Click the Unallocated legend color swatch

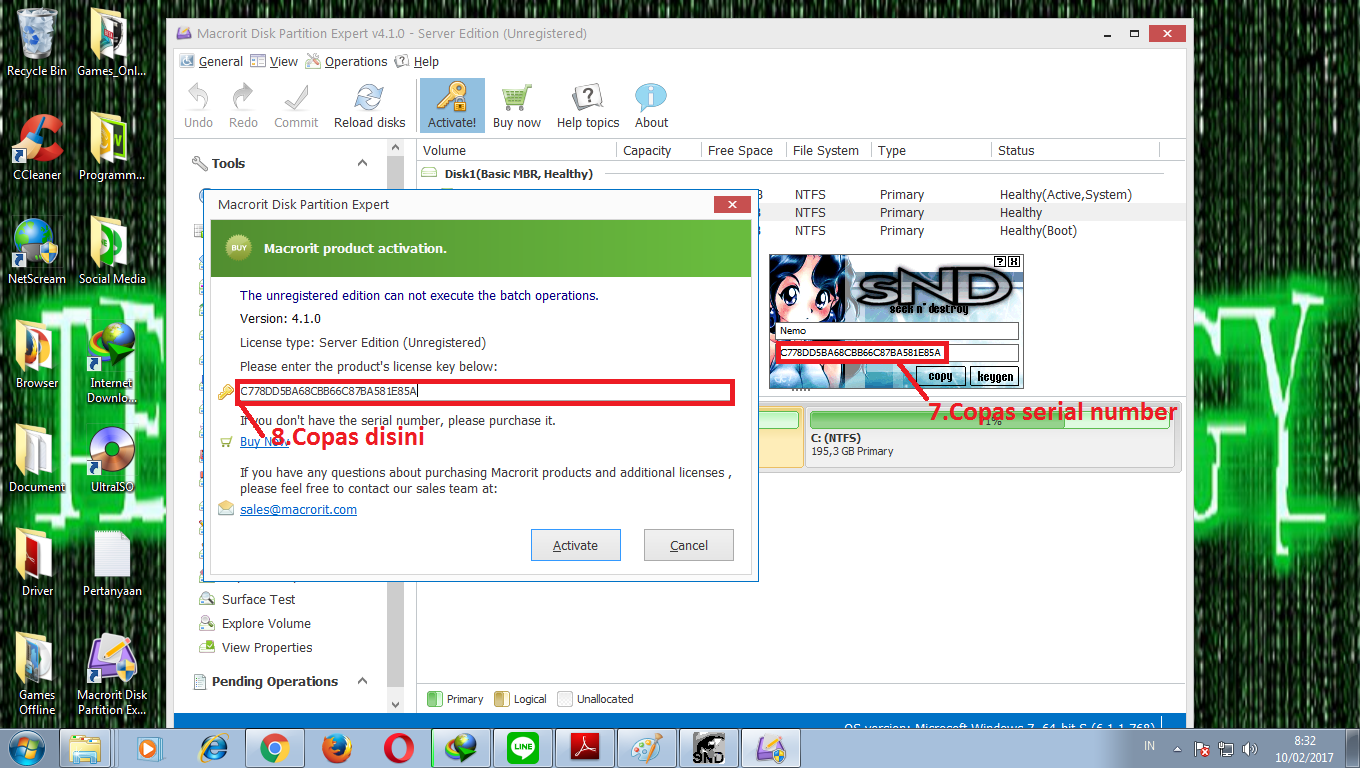tap(565, 699)
